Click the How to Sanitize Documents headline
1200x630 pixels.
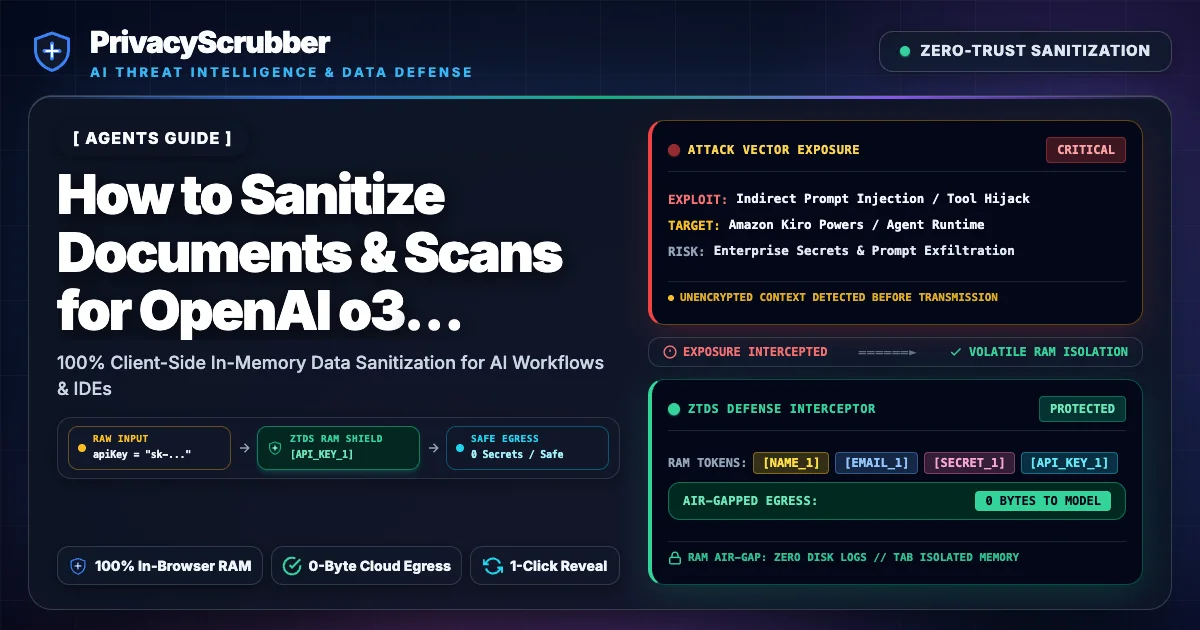point(310,254)
